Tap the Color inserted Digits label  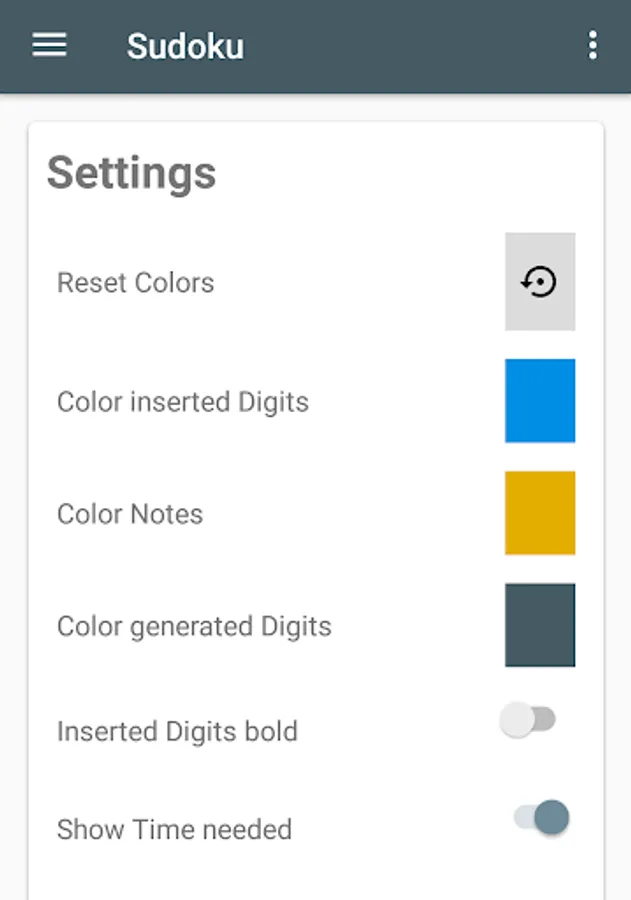click(x=182, y=402)
